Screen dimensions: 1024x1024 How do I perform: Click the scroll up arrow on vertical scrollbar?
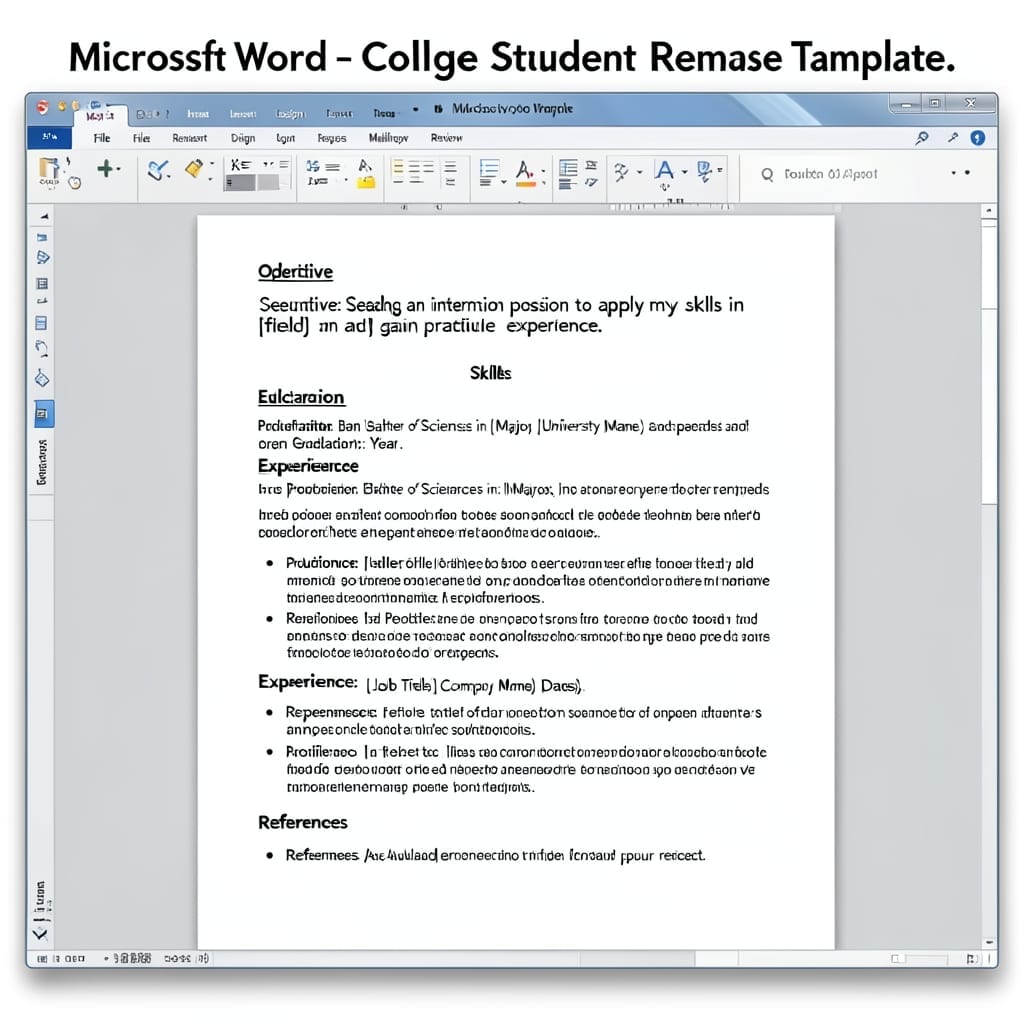(989, 211)
